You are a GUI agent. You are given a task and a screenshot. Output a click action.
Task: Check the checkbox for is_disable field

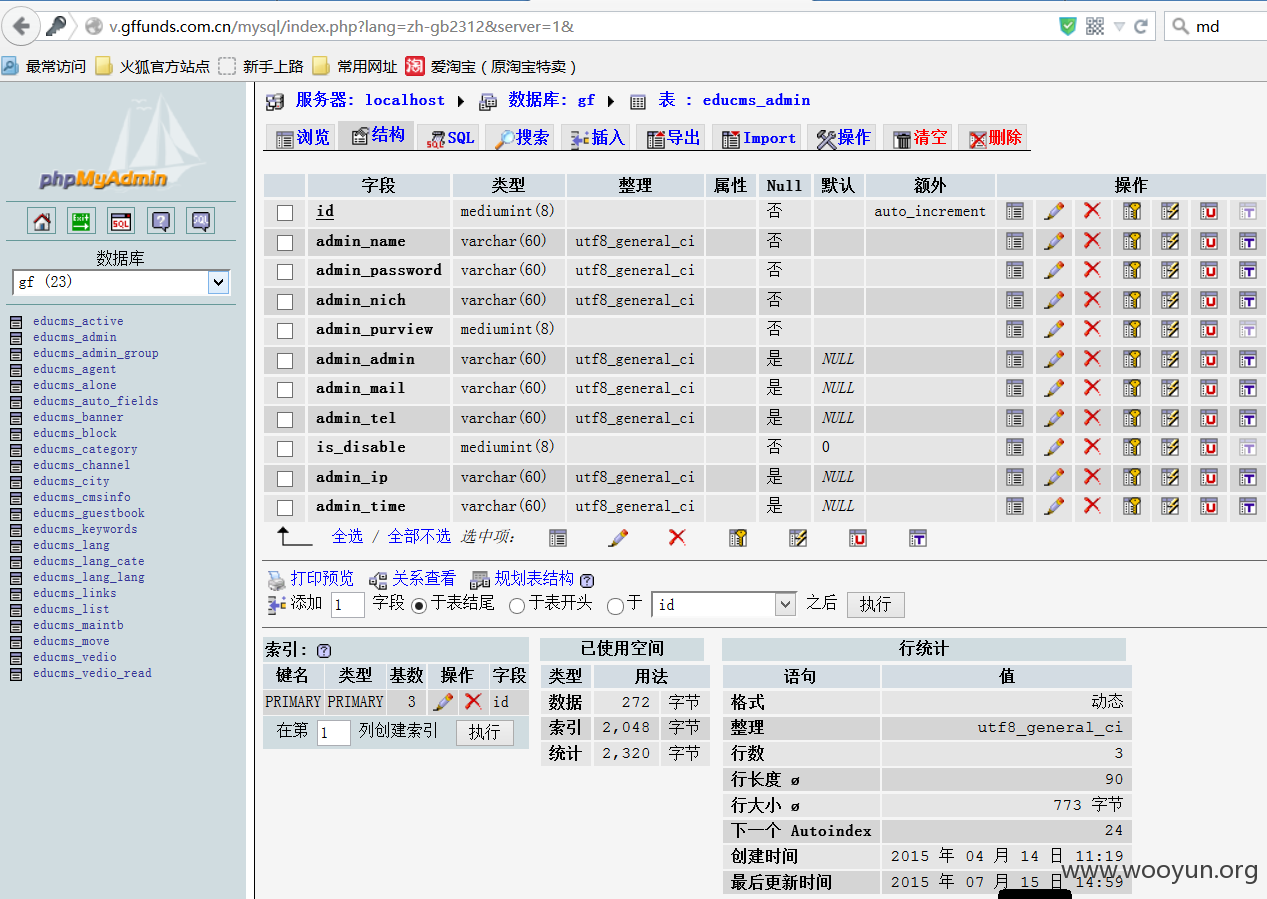285,448
